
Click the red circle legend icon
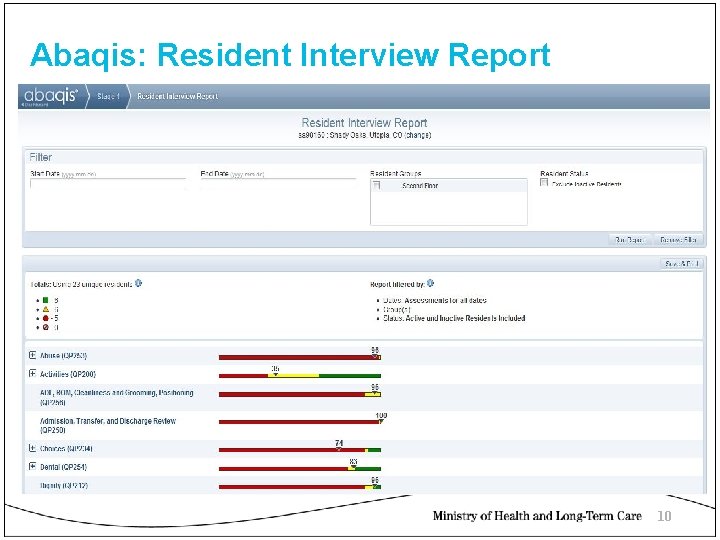click(45, 318)
